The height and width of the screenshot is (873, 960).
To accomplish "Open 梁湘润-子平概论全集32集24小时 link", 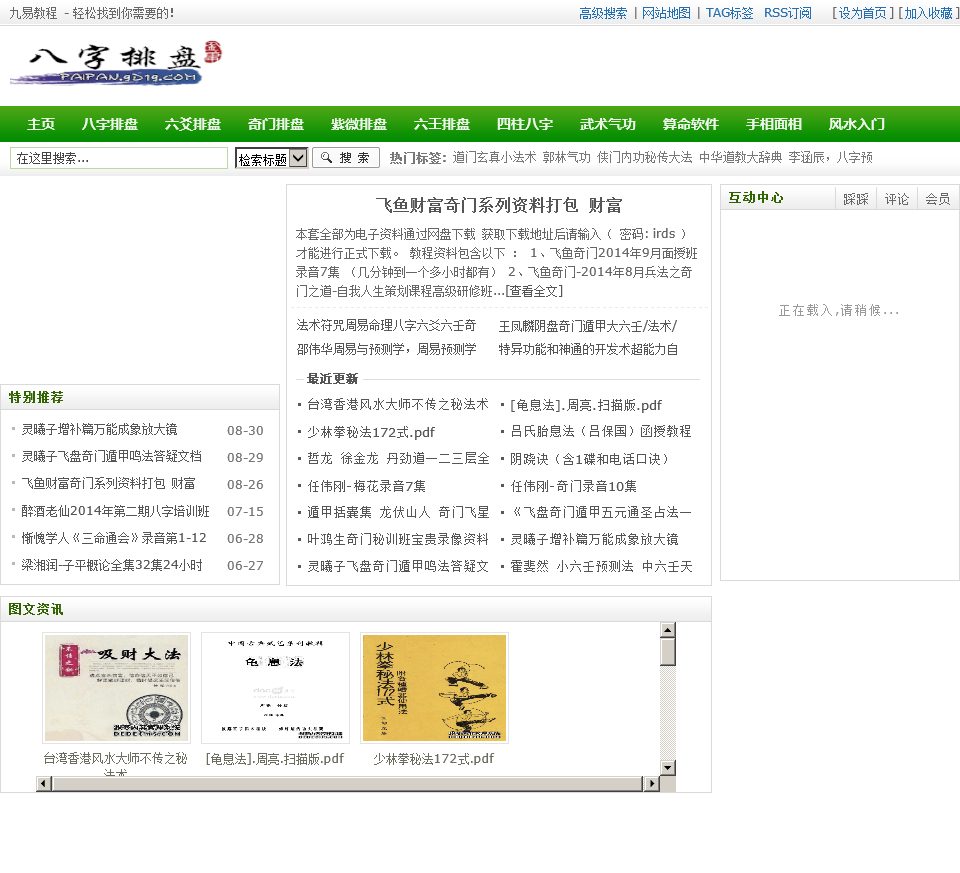I will click(x=112, y=566).
